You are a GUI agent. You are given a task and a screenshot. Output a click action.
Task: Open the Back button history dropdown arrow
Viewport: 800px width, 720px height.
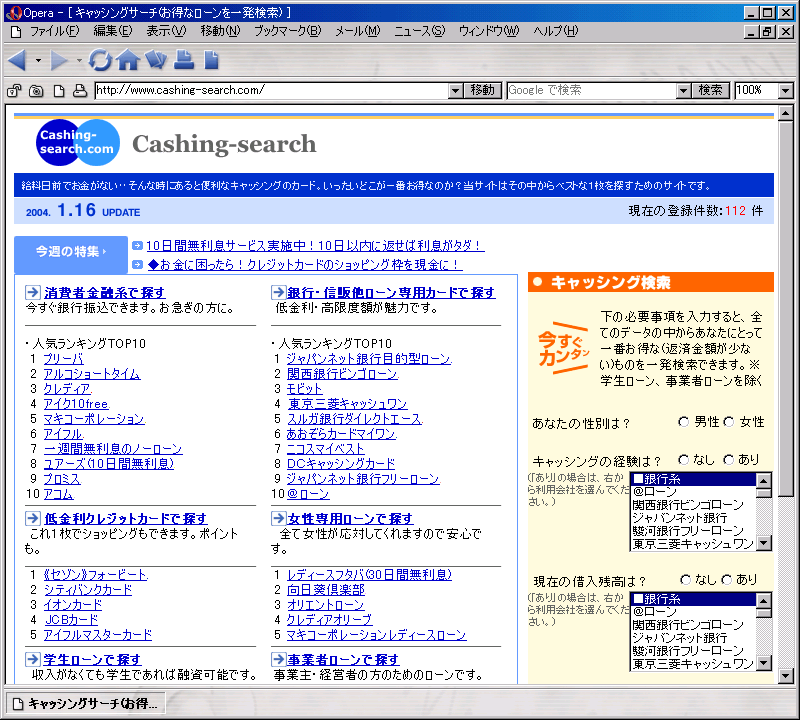coord(38,61)
